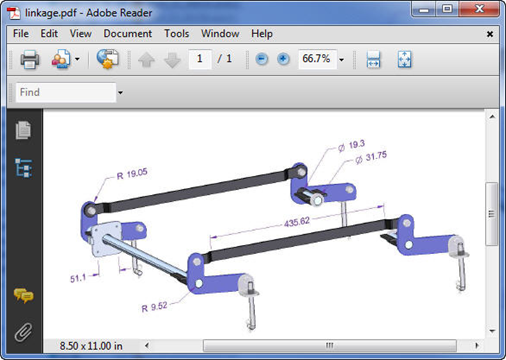The height and width of the screenshot is (360, 506).
Task: Click the Print icon in toolbar
Action: click(x=30, y=59)
